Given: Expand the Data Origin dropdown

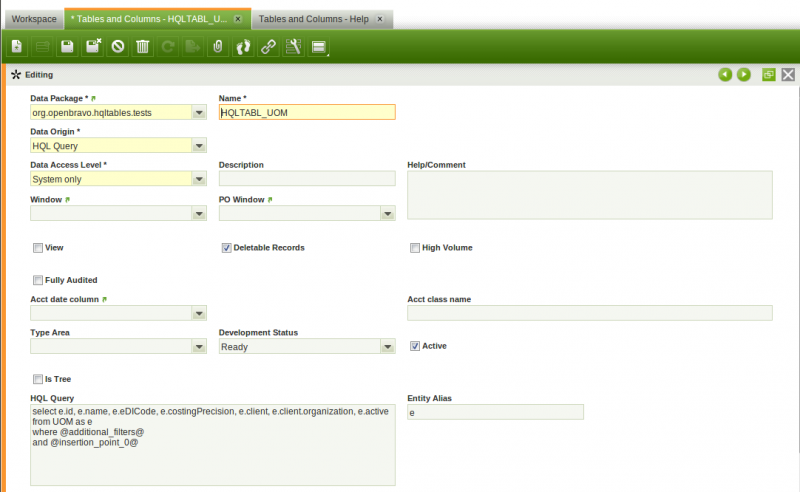Looking at the screenshot, I should click(199, 146).
